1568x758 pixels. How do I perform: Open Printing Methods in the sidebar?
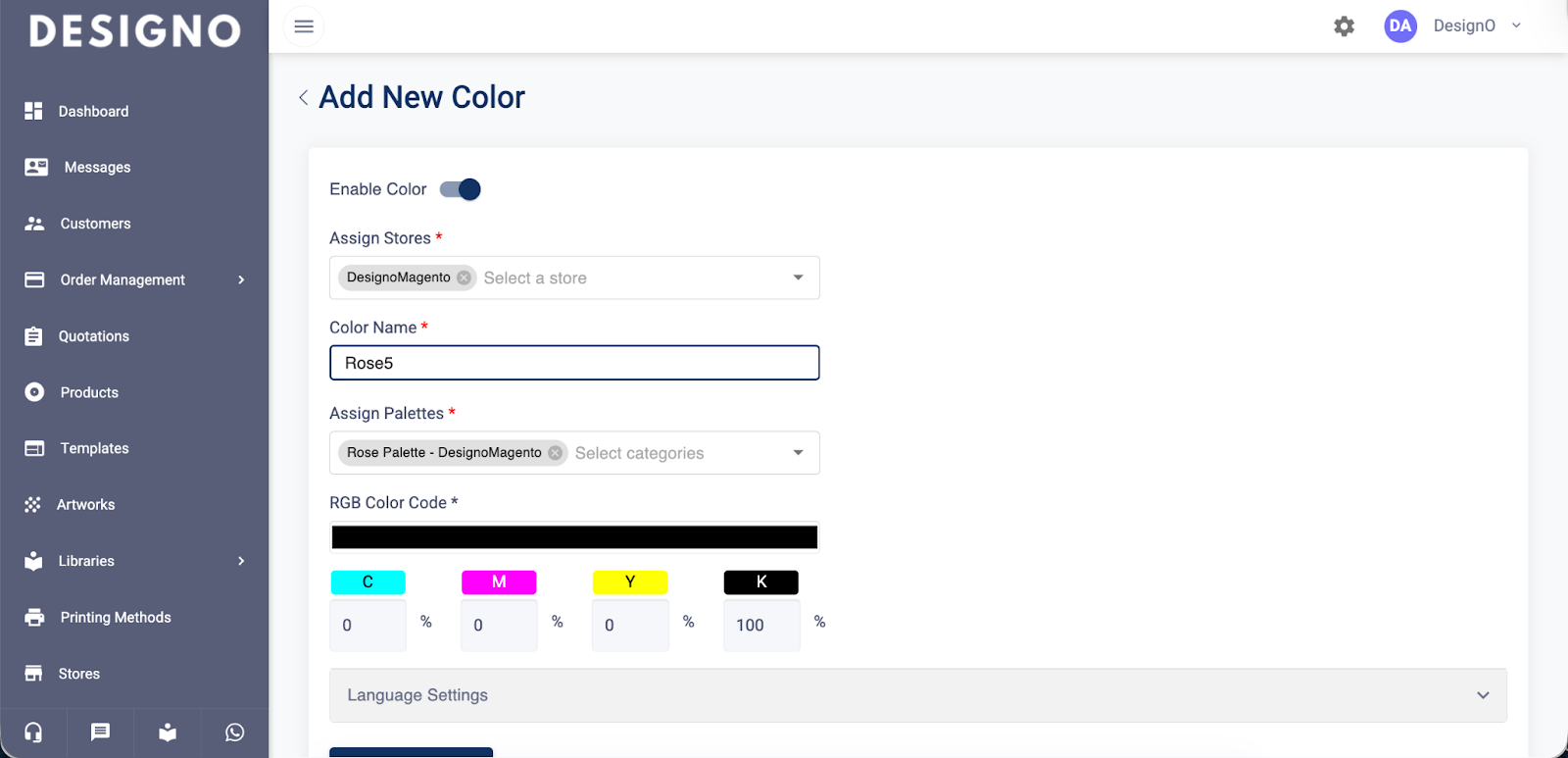pos(115,618)
